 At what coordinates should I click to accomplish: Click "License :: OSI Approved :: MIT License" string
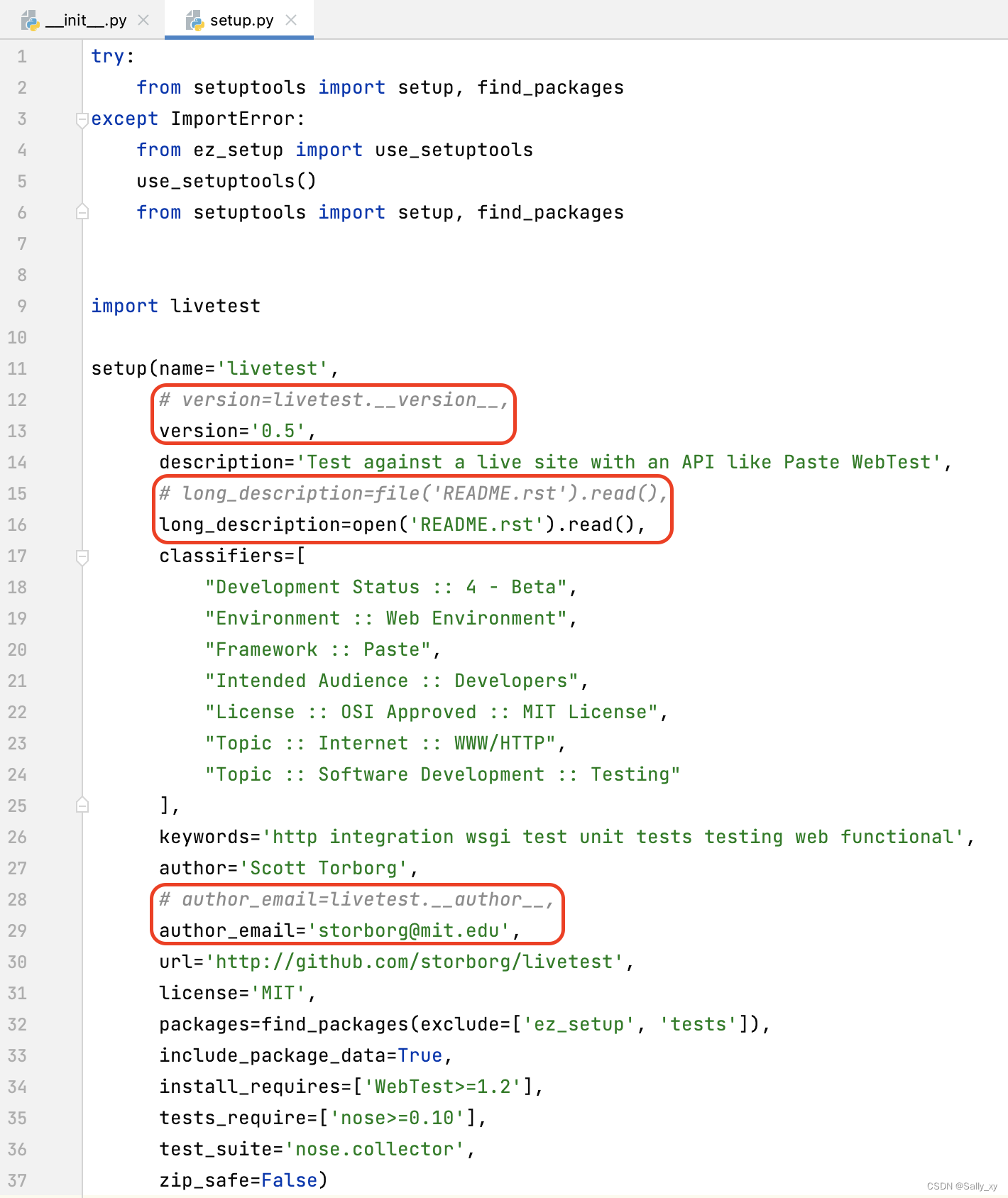pyautogui.click(x=432, y=712)
